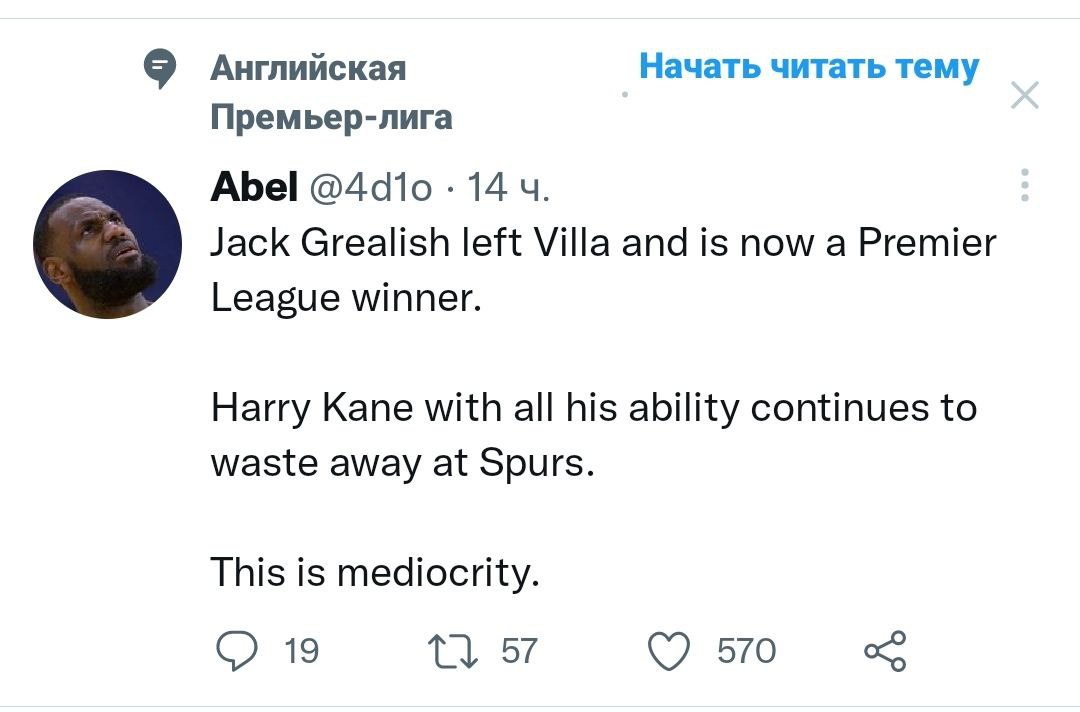Click the topic pin icon beside Английская
Viewport: 1080px width, 712px height.
pyautogui.click(x=158, y=70)
